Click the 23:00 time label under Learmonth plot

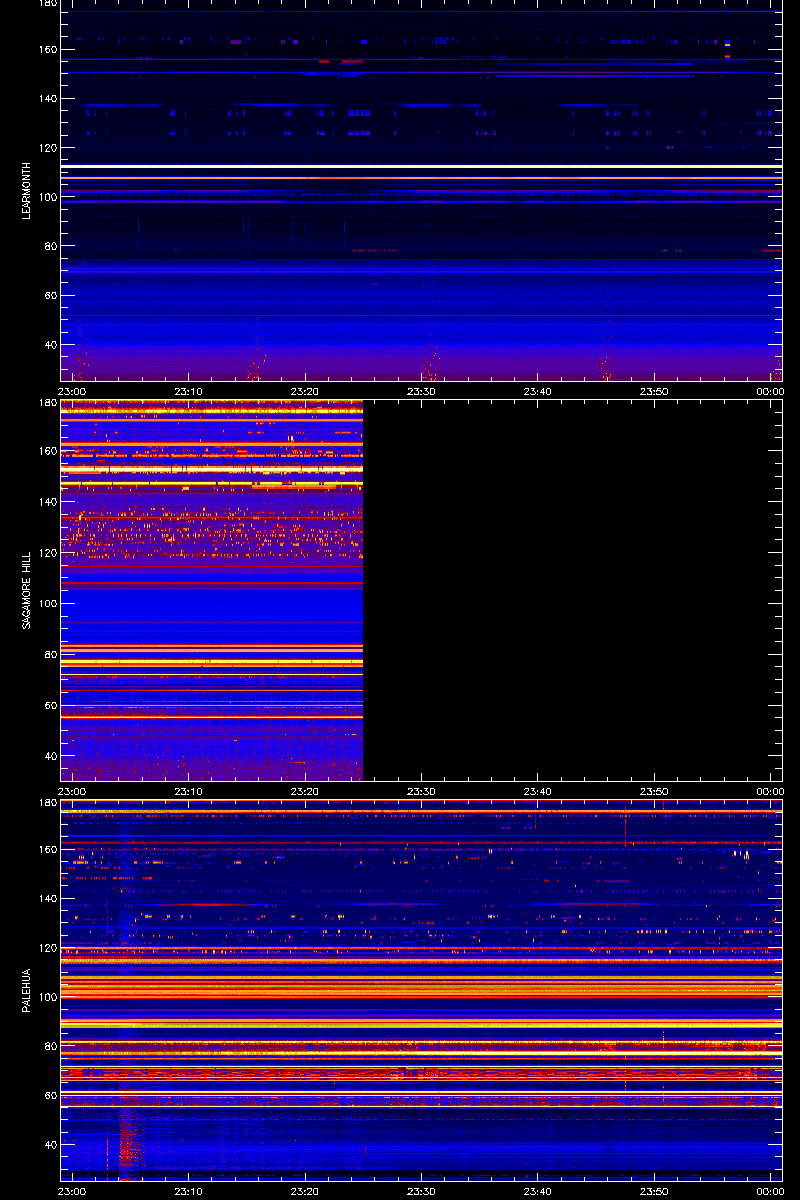(x=72, y=392)
